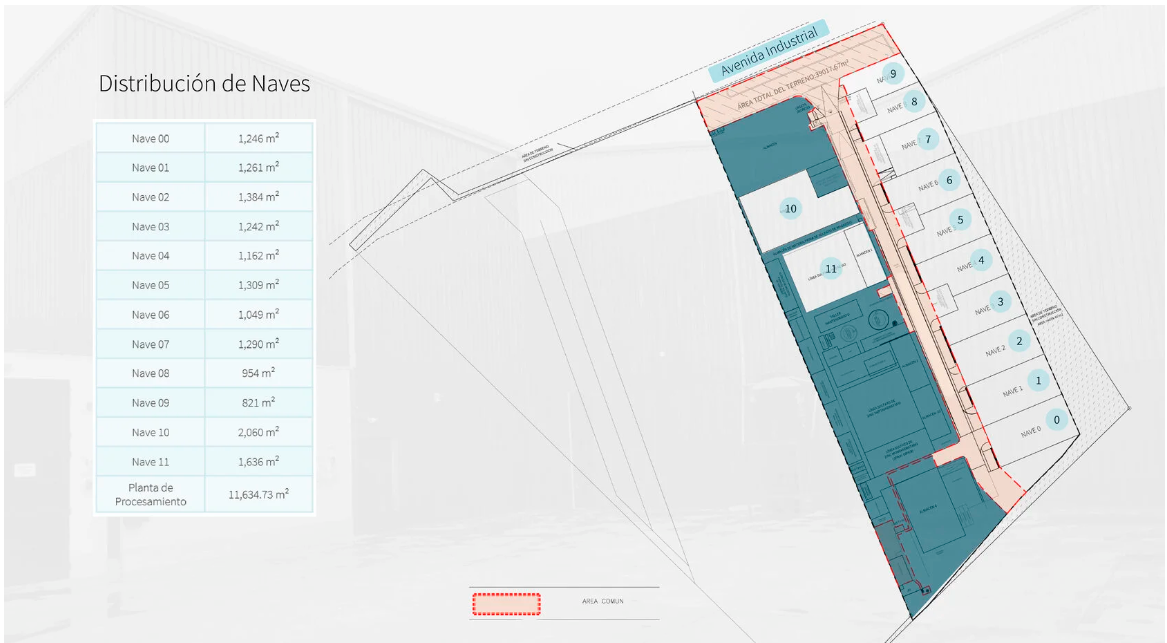Image resolution: width=1167 pixels, height=643 pixels.
Task: Click the Planta de Procesamiento cell
Action: click(x=150, y=495)
